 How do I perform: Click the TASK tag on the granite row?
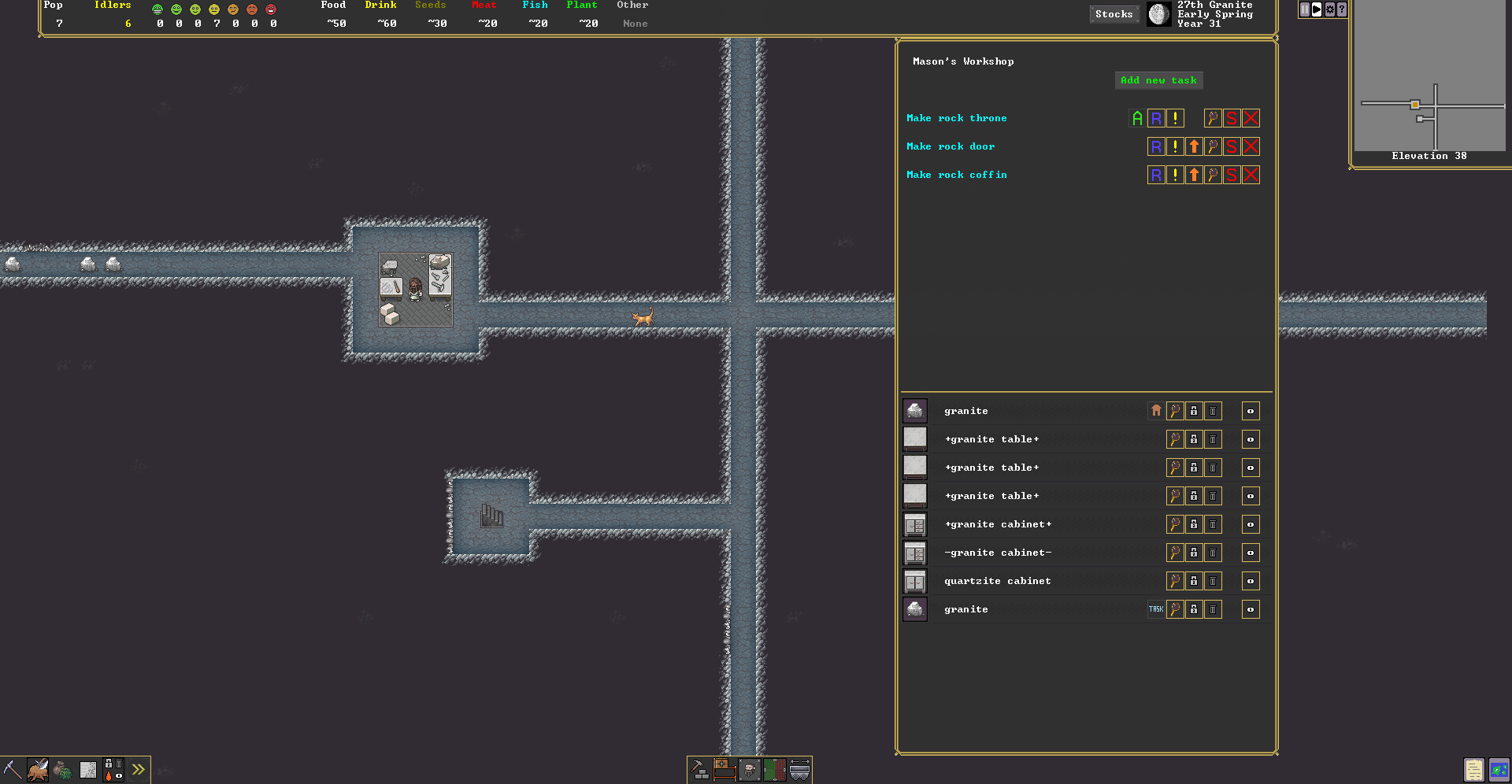(1156, 609)
